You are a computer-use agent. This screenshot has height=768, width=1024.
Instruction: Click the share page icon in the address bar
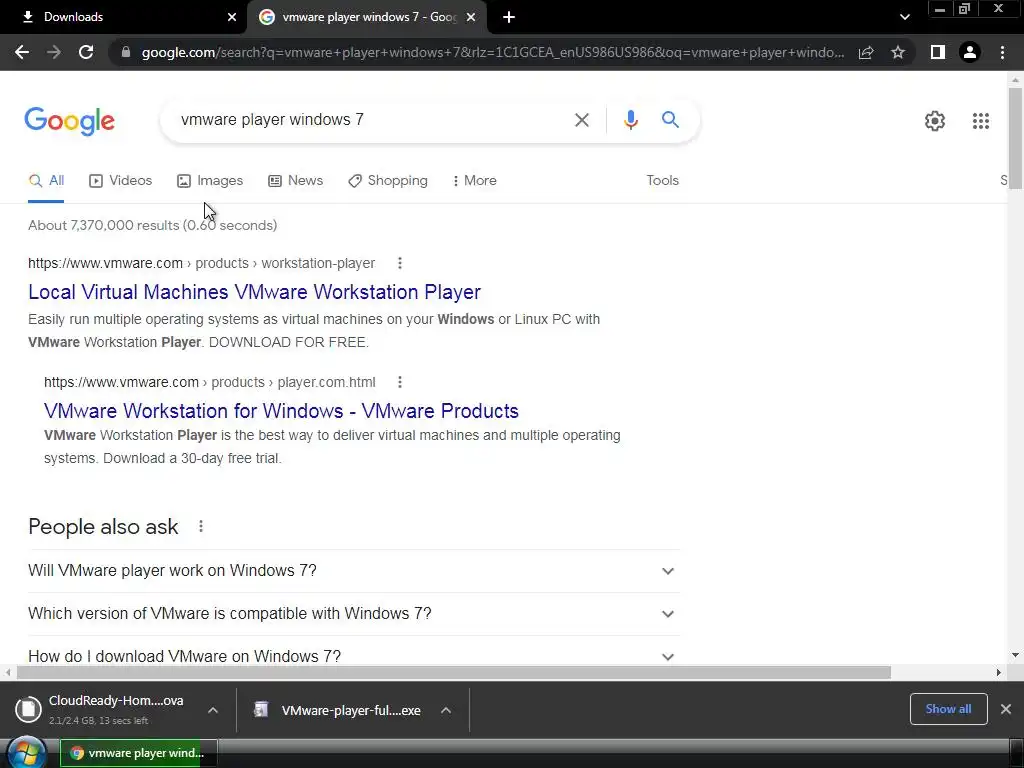tap(866, 52)
